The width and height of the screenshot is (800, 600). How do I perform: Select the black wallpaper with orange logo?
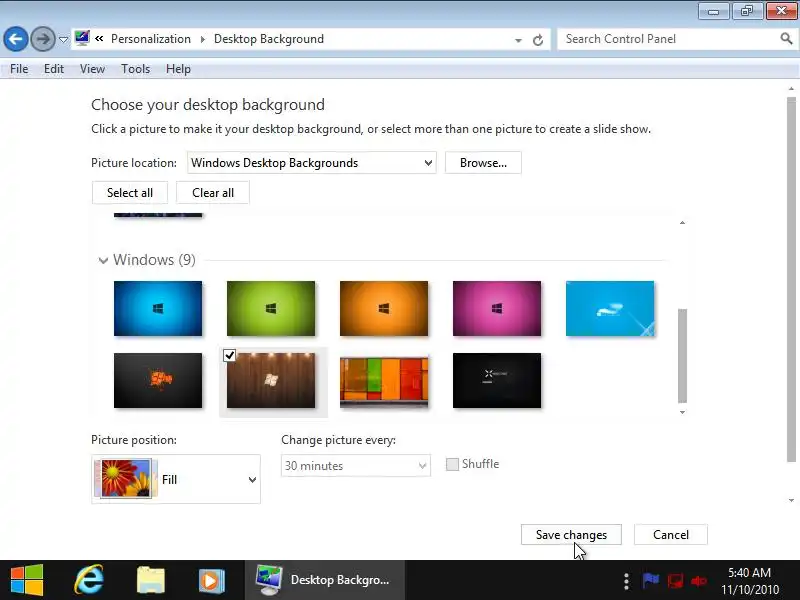pyautogui.click(x=158, y=381)
